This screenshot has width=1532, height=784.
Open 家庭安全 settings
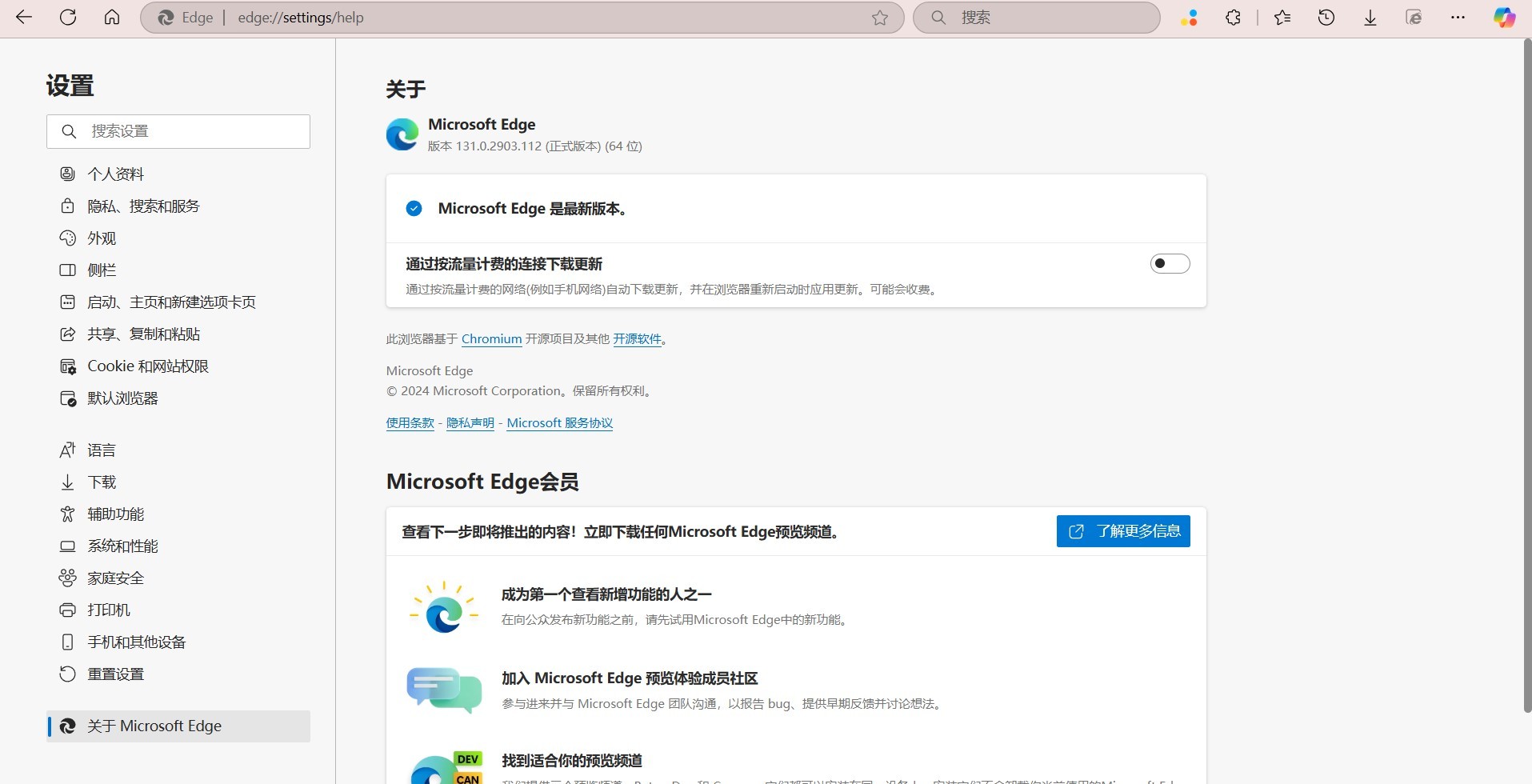pos(178,578)
